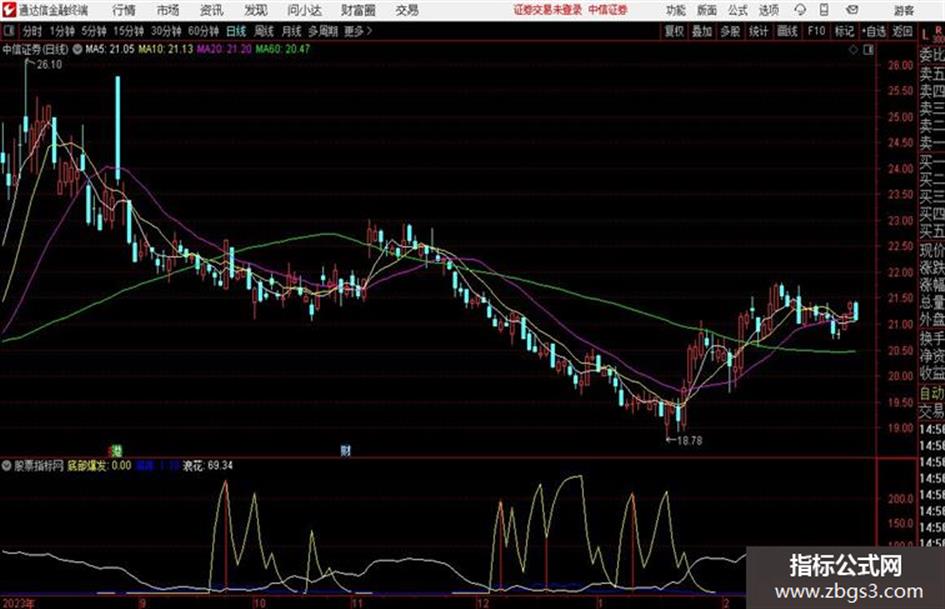Open the 选项 menu
Viewport: 945px width, 609px height.
coord(769,11)
